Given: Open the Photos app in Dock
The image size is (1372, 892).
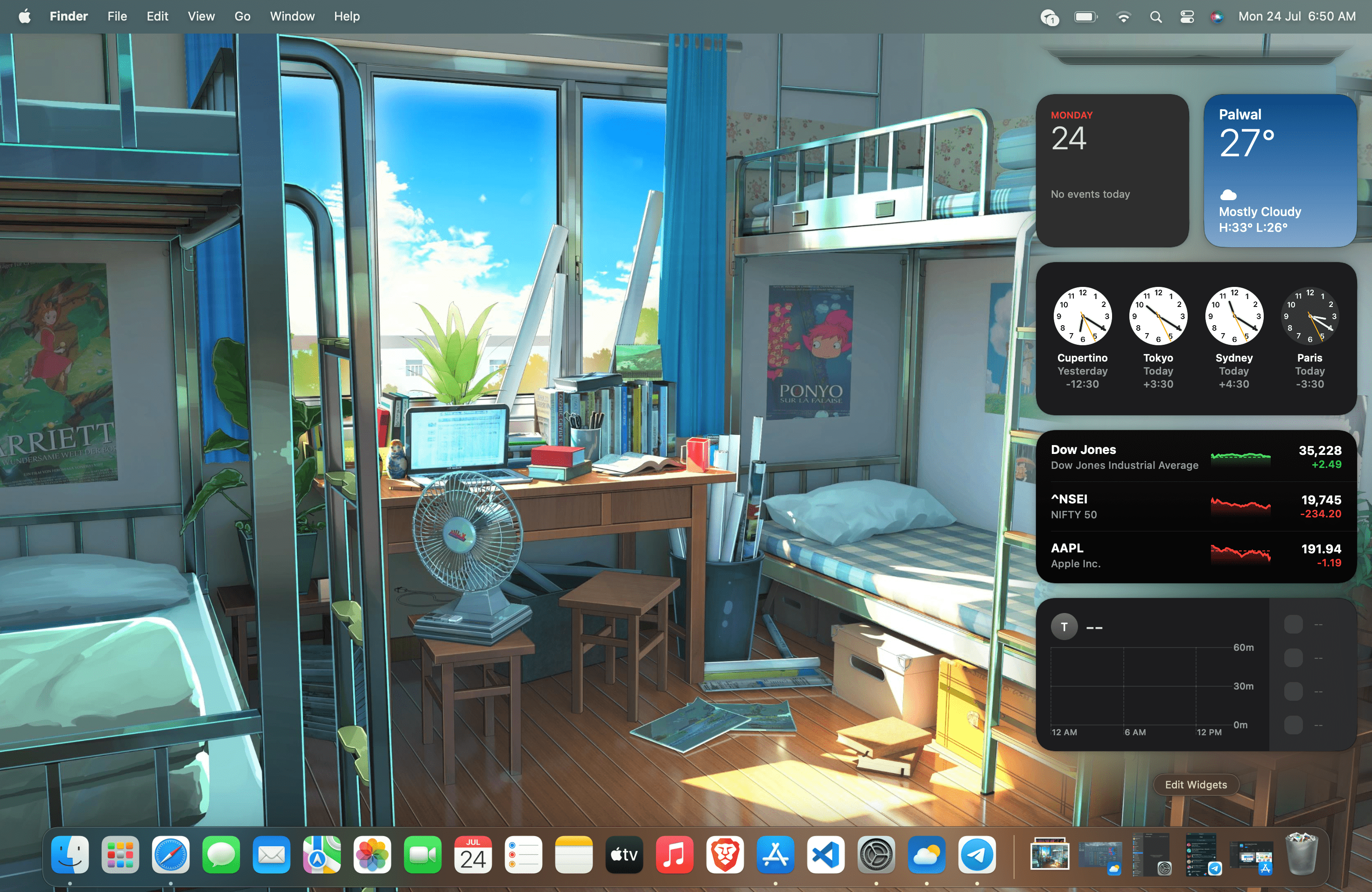Looking at the screenshot, I should pos(372,855).
